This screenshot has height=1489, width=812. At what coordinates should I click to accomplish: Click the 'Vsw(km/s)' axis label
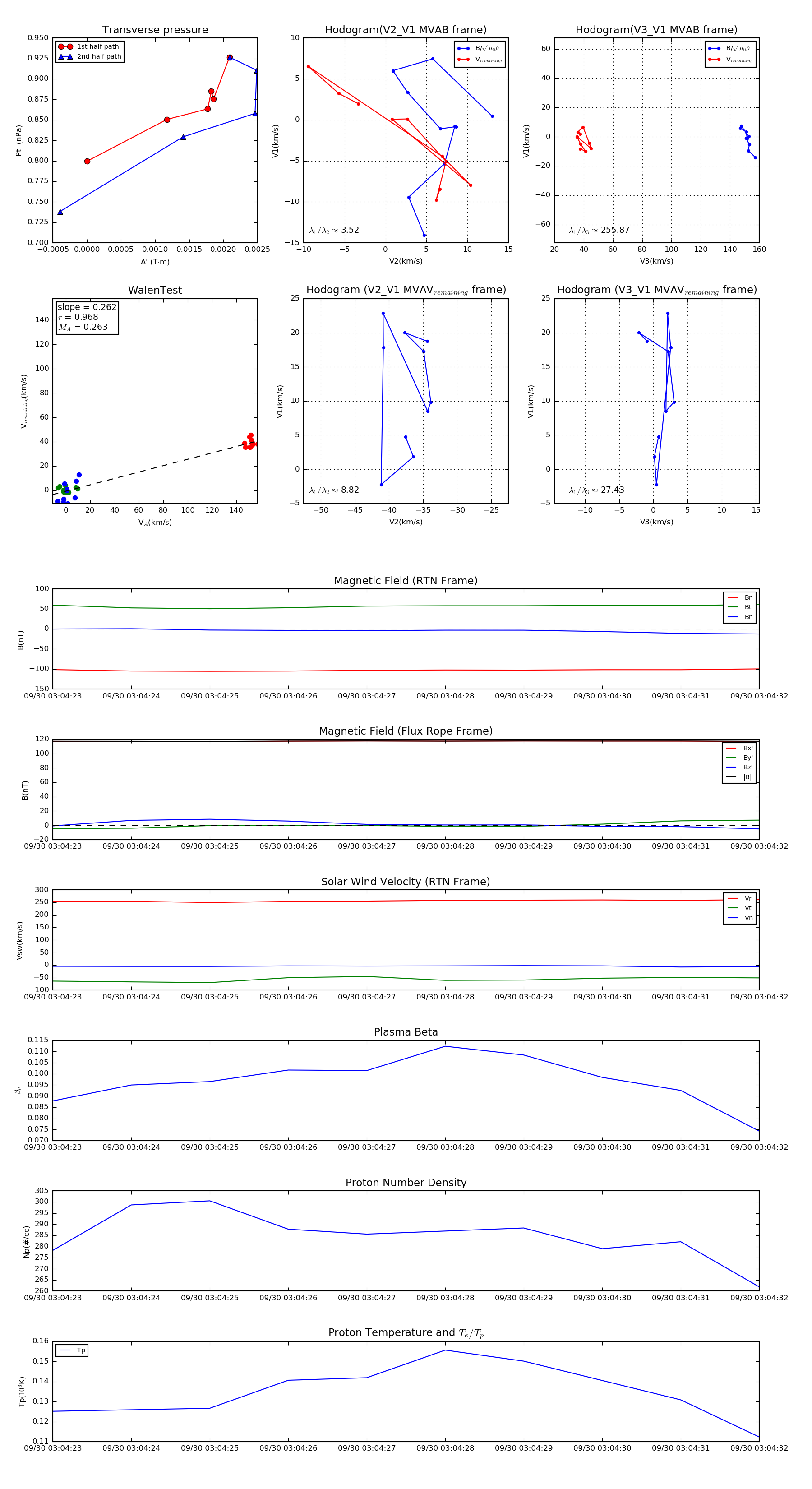pos(20,940)
